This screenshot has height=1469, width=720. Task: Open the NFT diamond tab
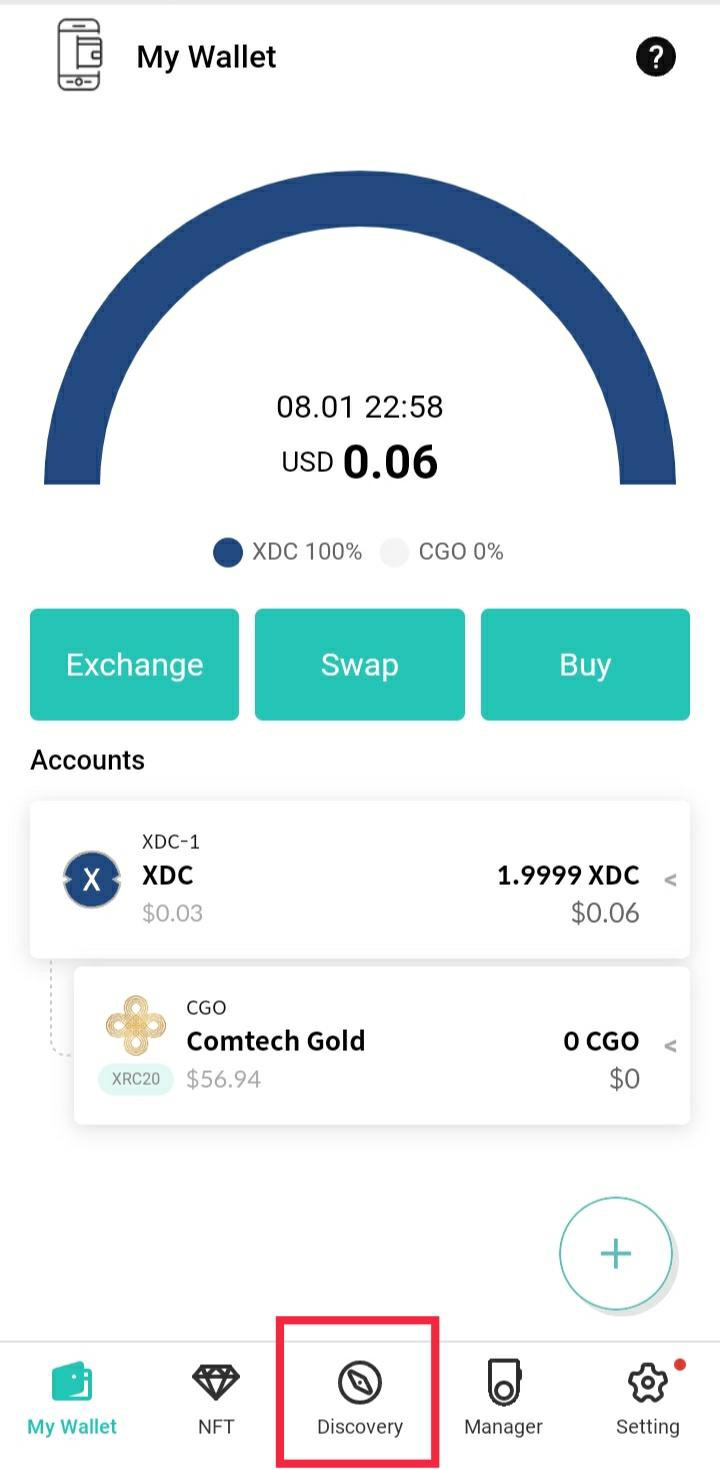click(216, 1398)
